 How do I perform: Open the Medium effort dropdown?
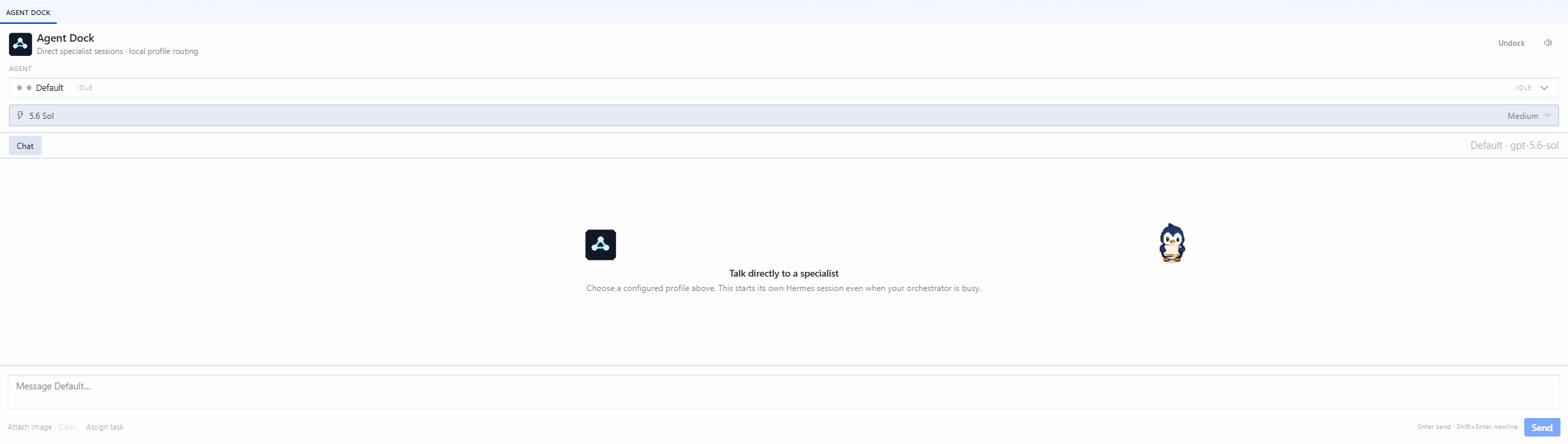point(1528,115)
